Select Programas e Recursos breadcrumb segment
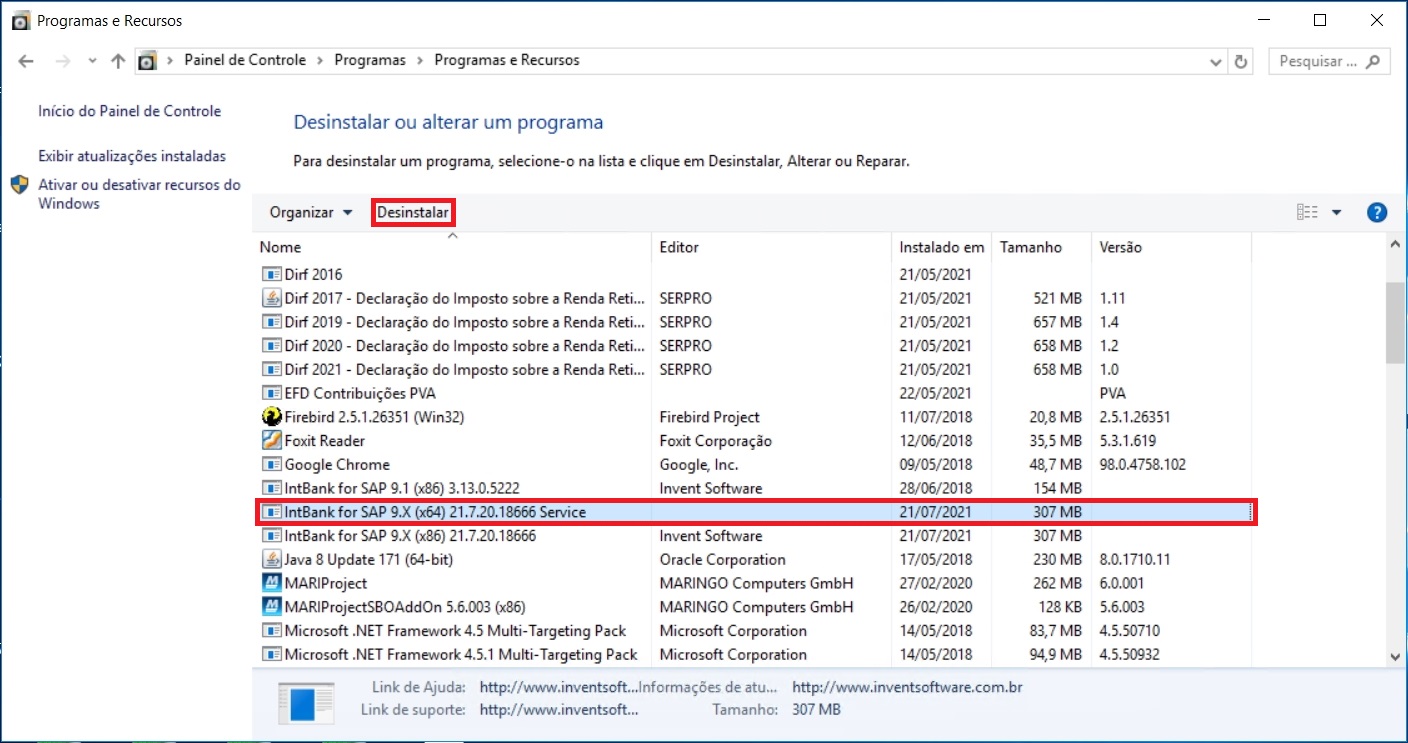The height and width of the screenshot is (743, 1408). pos(507,60)
